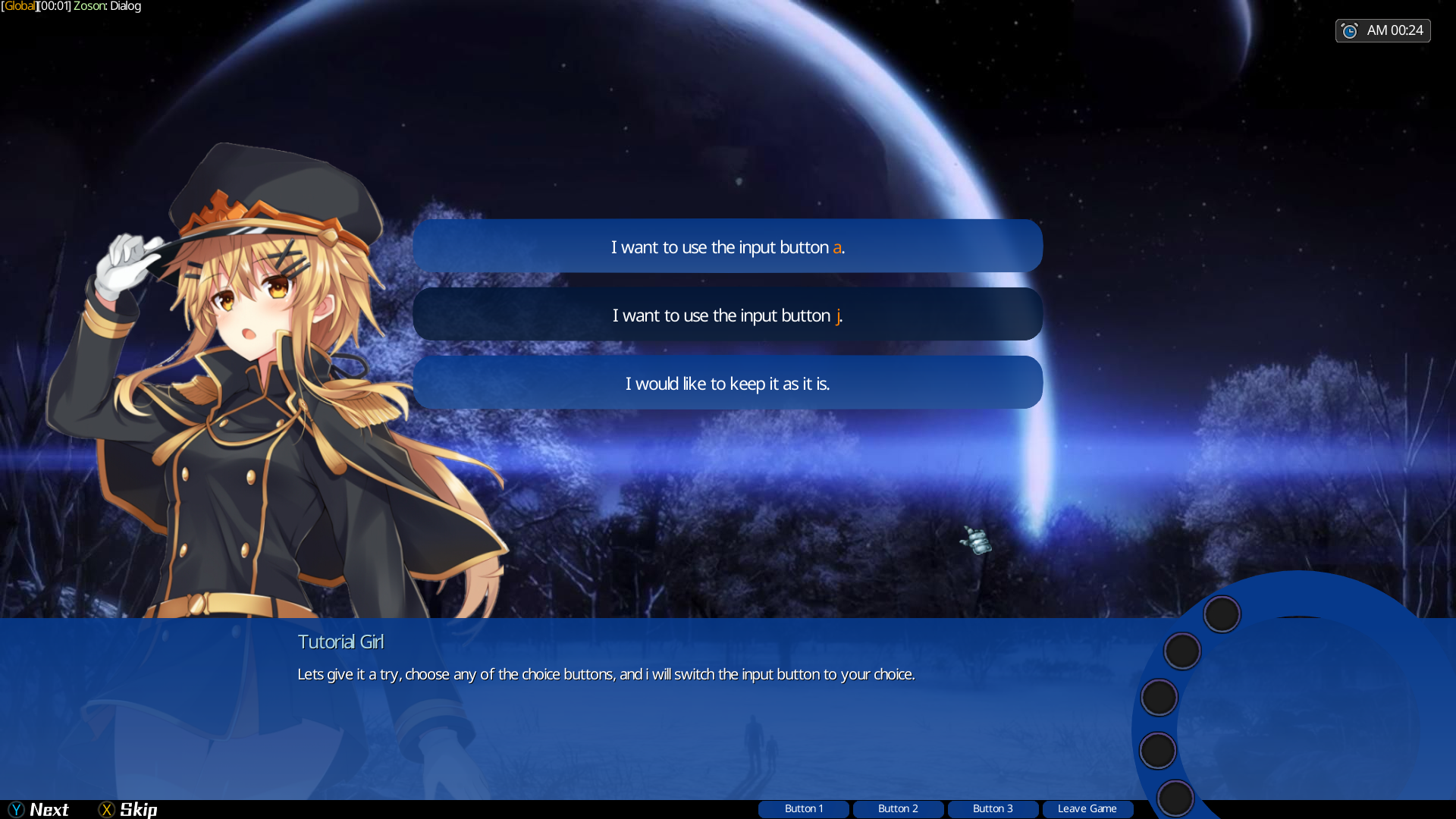
Task: Select Button 3 at bottom toolbar
Action: coord(992,808)
